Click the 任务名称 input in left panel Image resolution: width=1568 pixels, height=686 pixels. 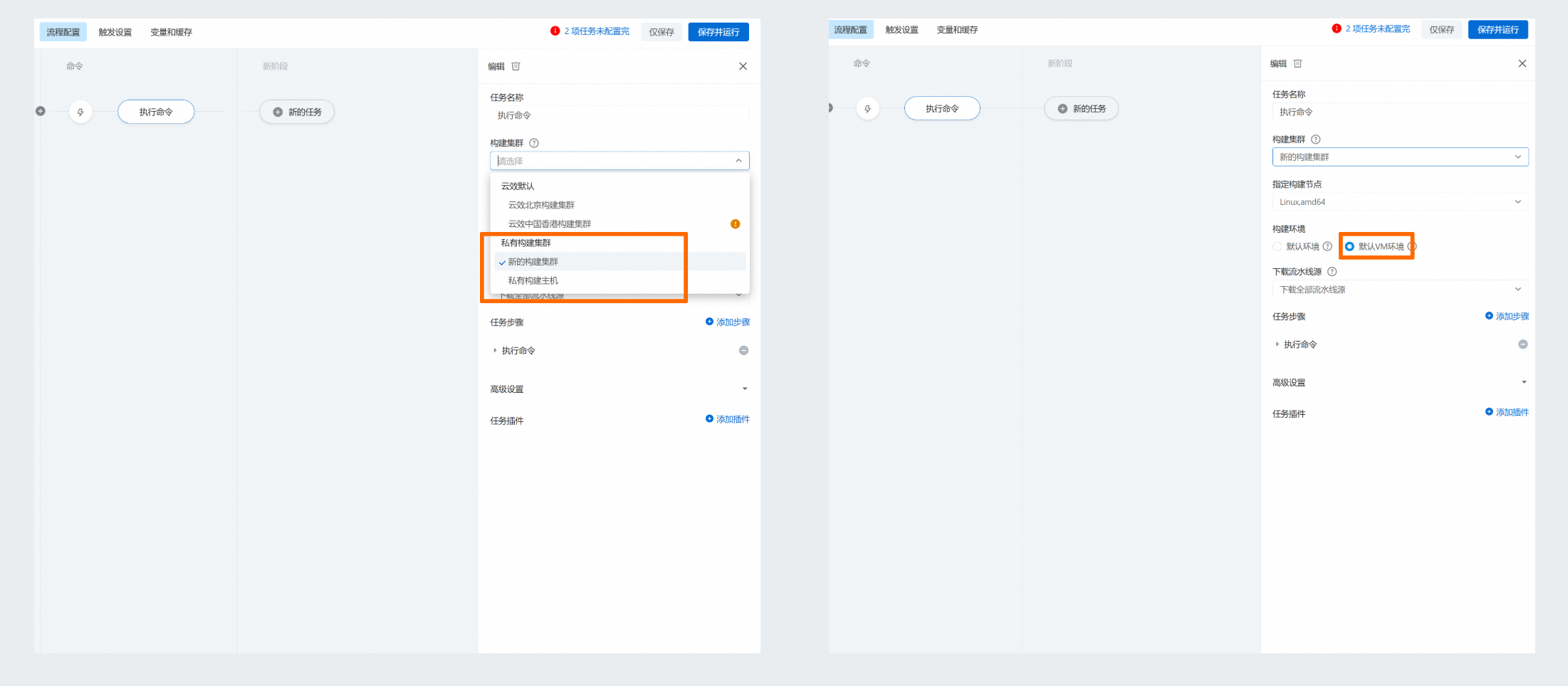[x=620, y=115]
